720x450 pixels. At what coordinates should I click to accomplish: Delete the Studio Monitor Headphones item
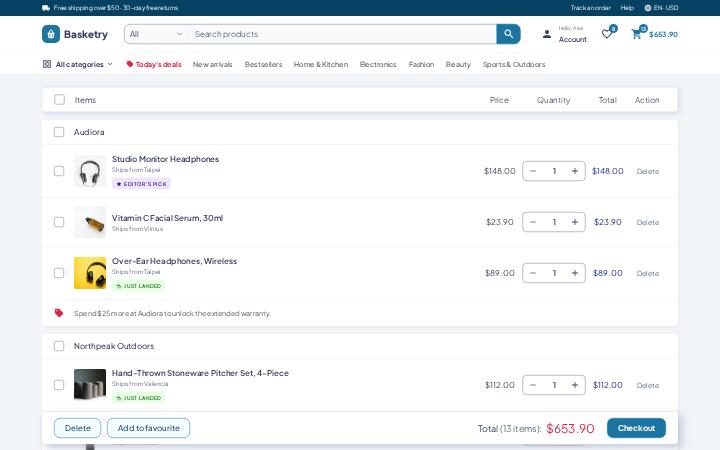pyautogui.click(x=647, y=171)
